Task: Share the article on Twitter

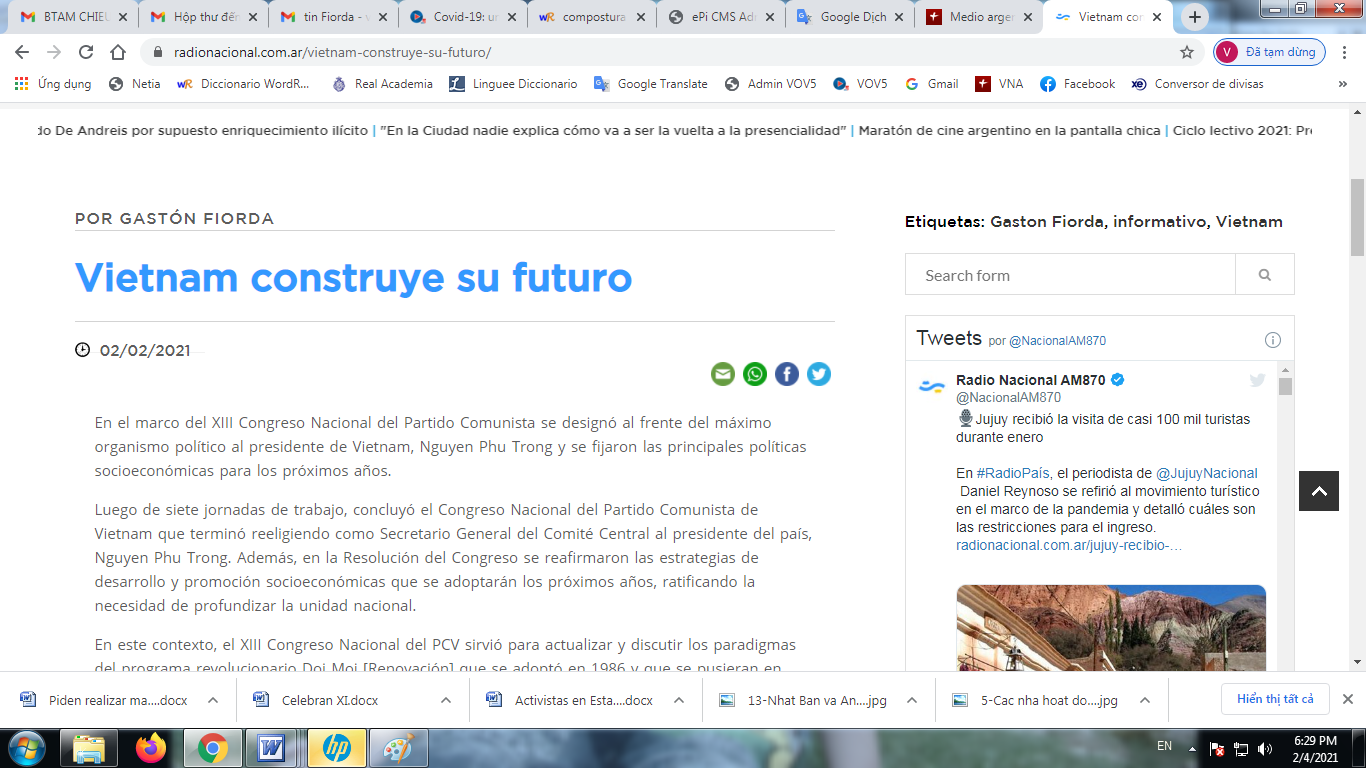Action: 819,374
